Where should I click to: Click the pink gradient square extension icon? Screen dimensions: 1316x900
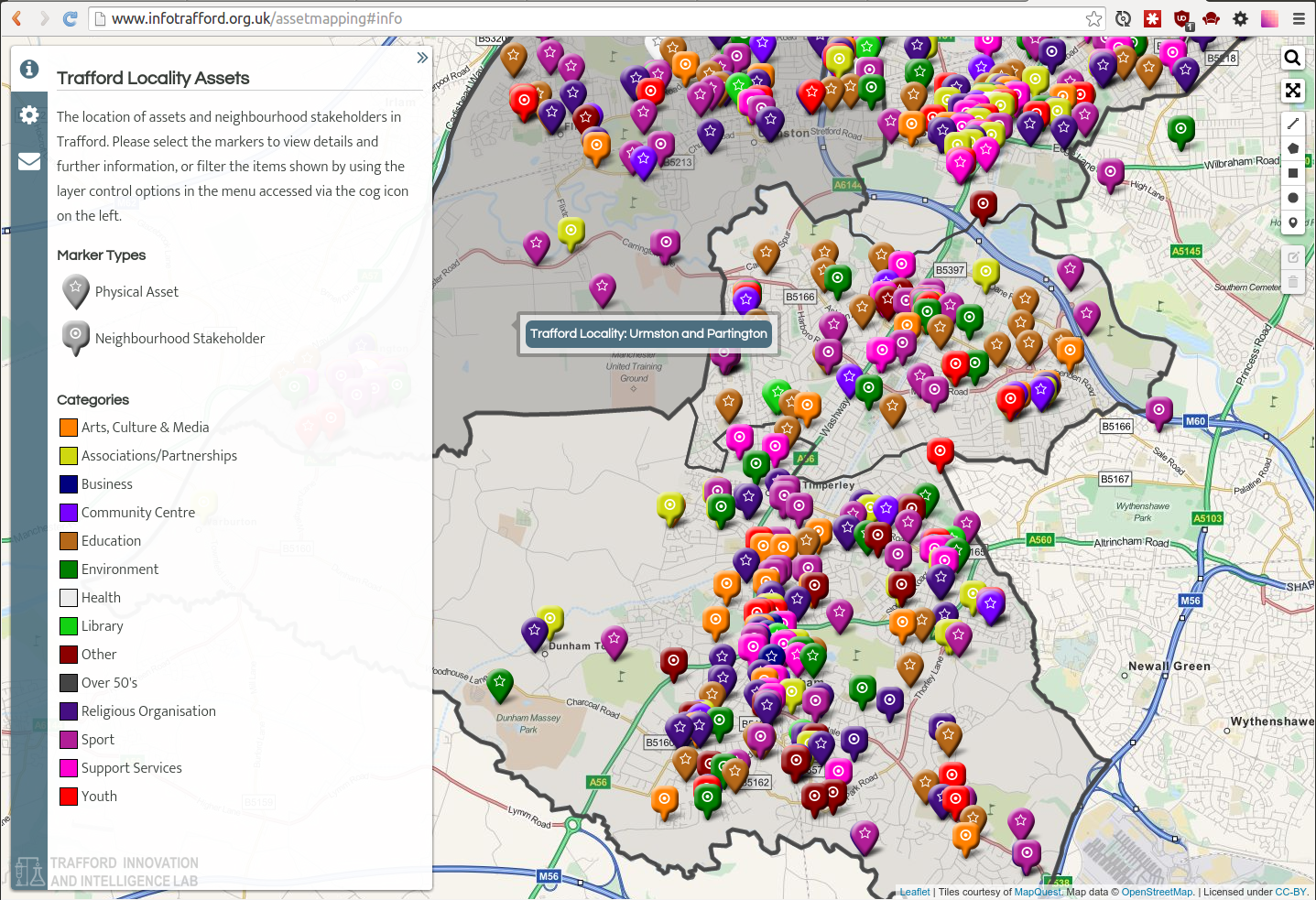pyautogui.click(x=1269, y=18)
